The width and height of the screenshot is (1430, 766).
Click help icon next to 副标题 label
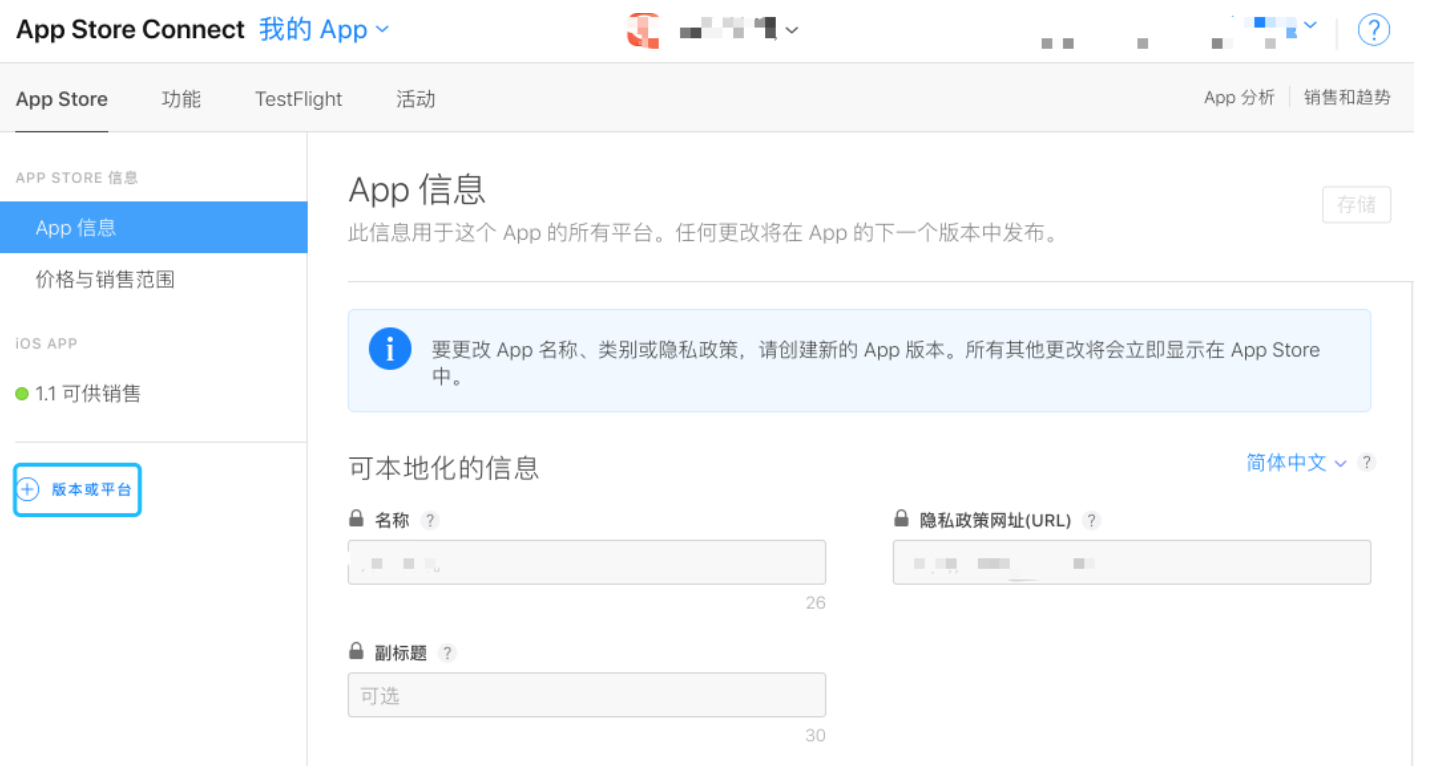(x=447, y=653)
